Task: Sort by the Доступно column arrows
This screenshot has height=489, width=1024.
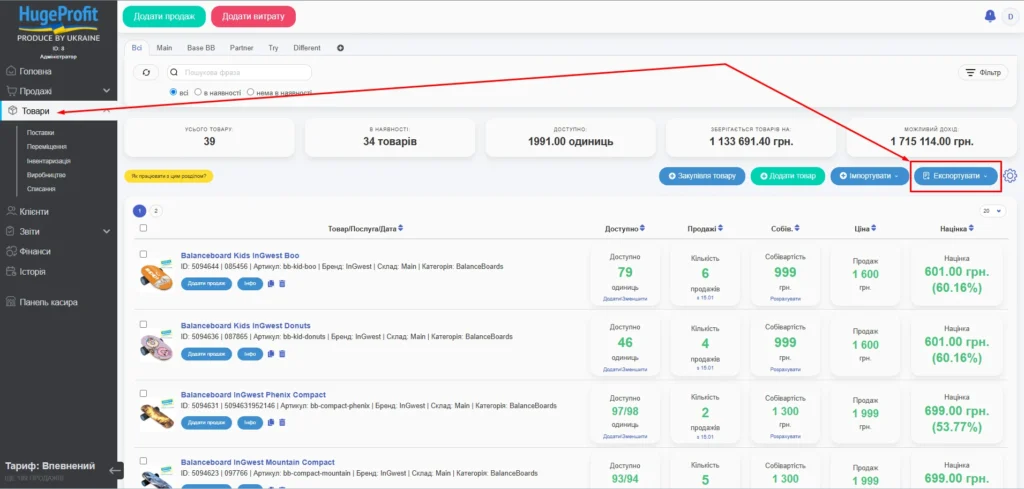Action: [642, 229]
